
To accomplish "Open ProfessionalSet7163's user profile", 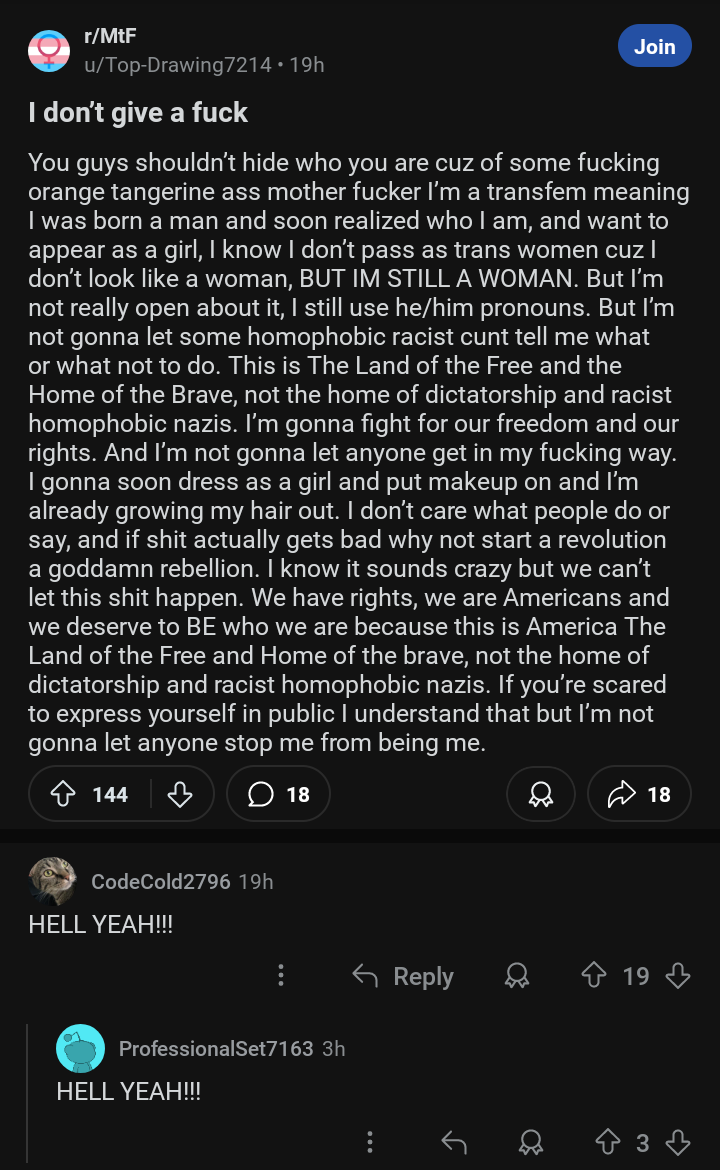I will (216, 1048).
